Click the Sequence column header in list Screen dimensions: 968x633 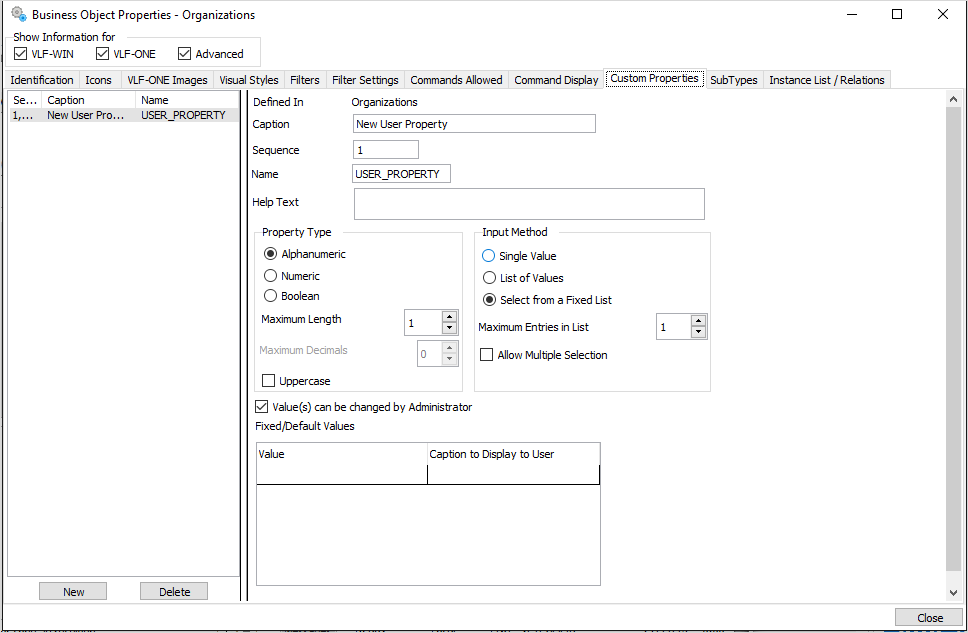25,100
